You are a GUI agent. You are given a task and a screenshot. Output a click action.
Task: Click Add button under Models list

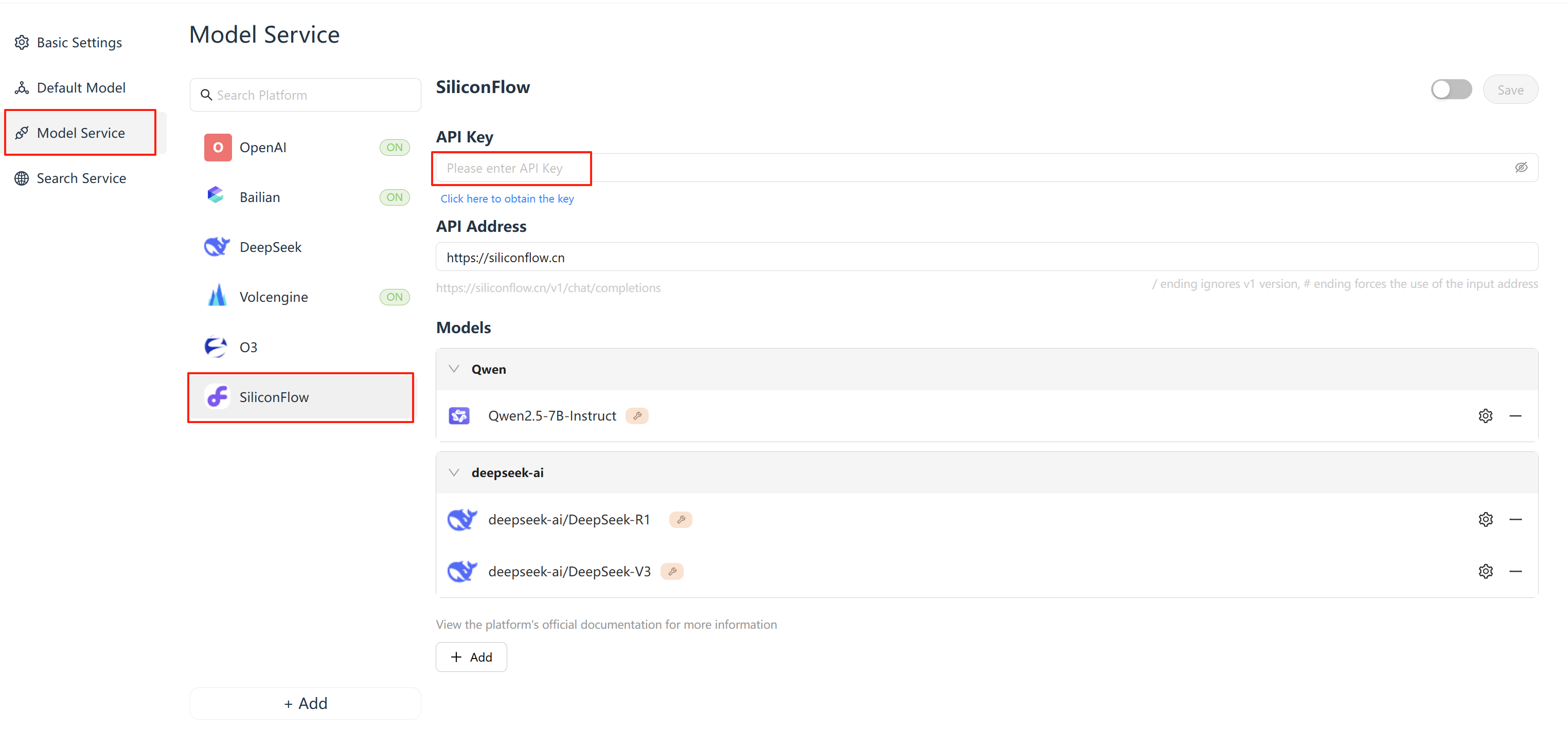coord(471,656)
